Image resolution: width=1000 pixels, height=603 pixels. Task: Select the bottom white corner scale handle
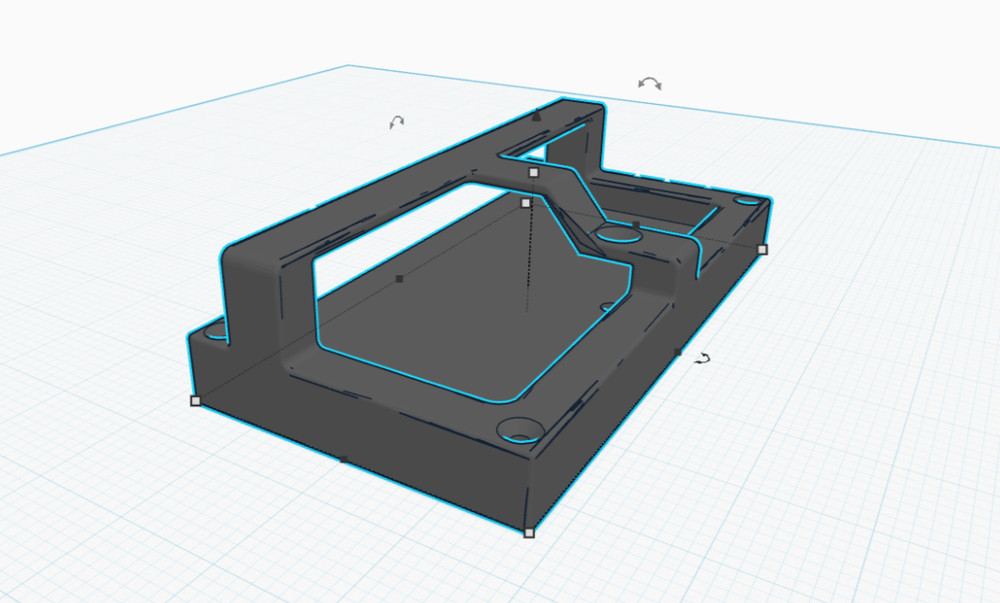530,533
